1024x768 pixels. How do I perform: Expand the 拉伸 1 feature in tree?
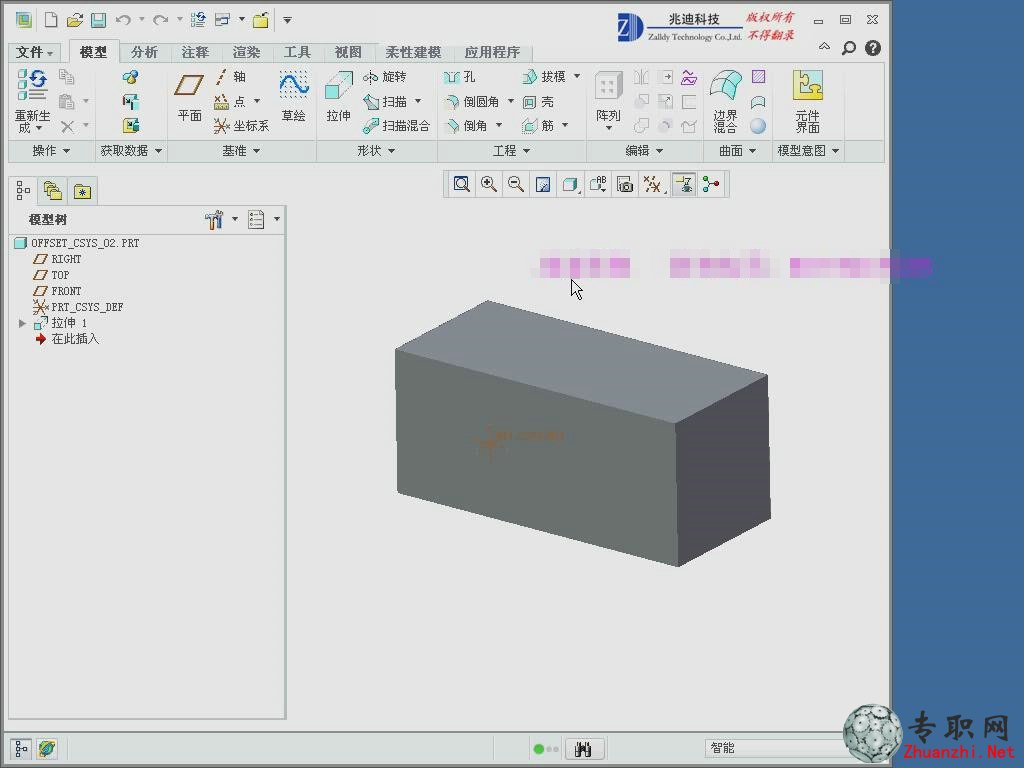[x=22, y=323]
